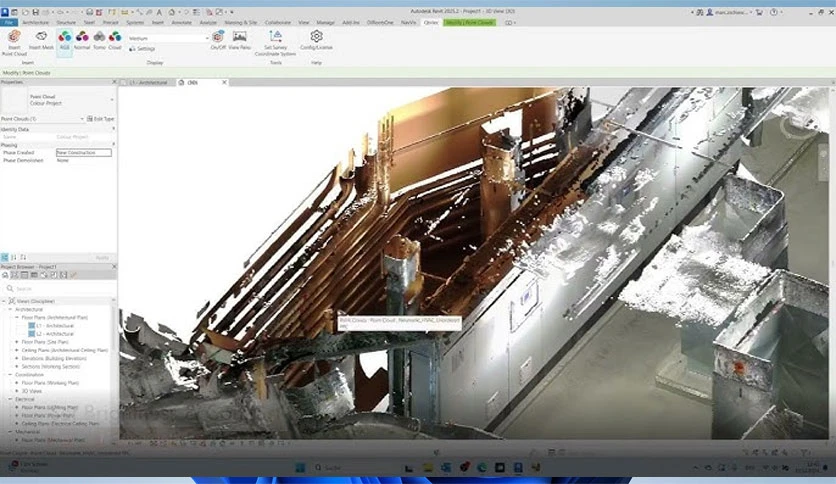Screen dimensions: 836x484
Task: Switch to the Collaborate ribbon tab
Action: (x=278, y=22)
